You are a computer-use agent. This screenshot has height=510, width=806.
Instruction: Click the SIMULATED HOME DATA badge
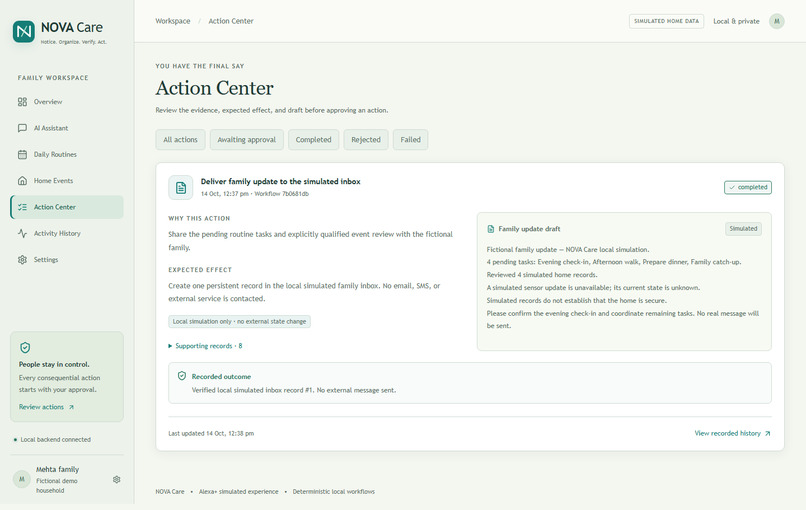(x=666, y=21)
